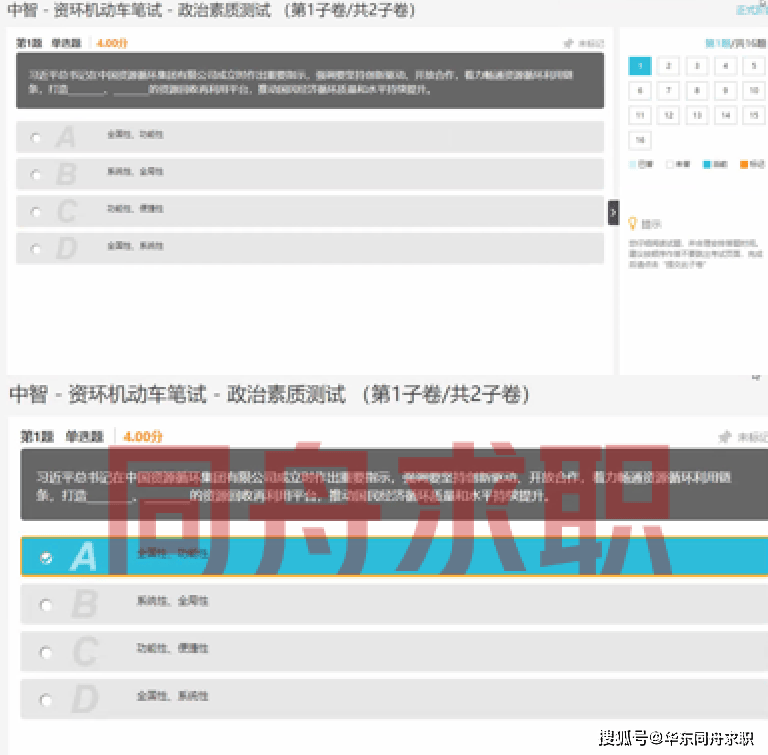Click question stem text in upper screenshot
Viewport: 768px width, 755px height.
coord(301,82)
